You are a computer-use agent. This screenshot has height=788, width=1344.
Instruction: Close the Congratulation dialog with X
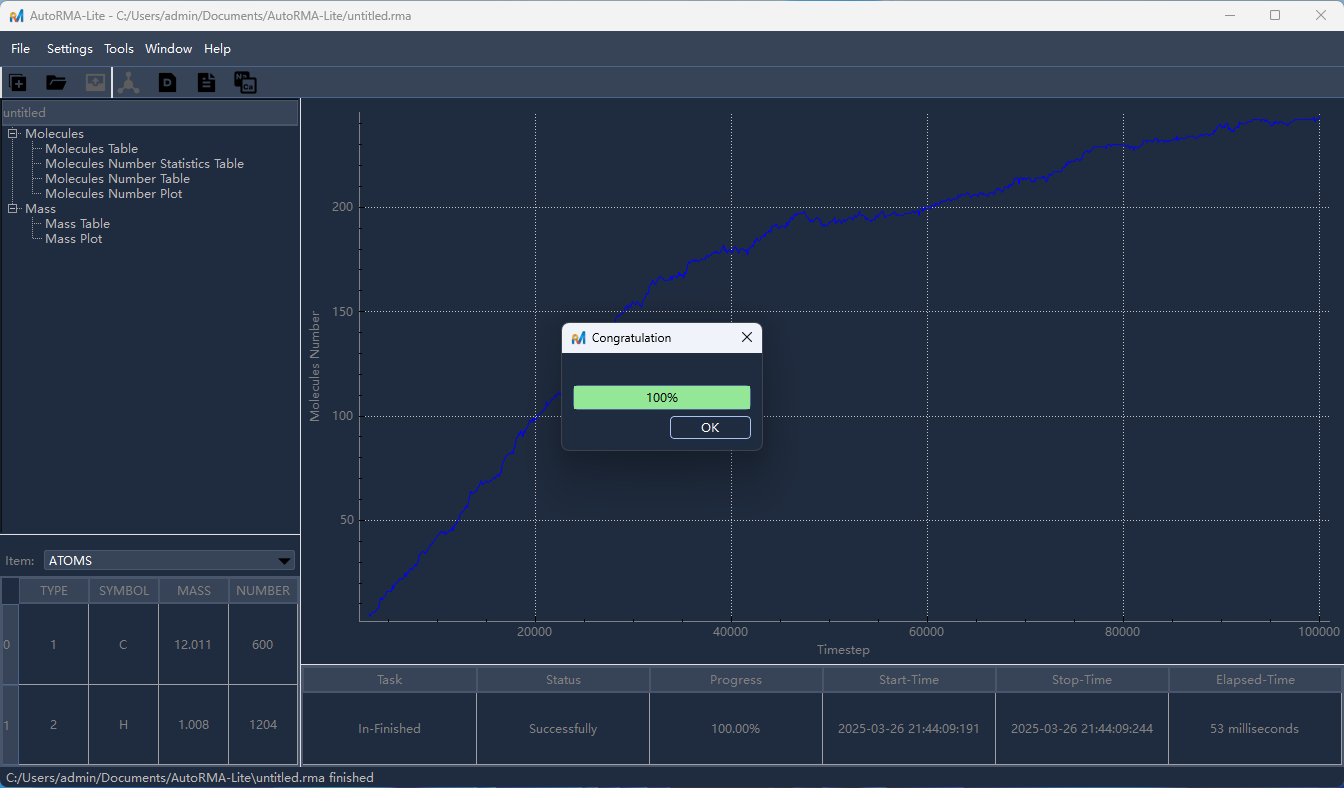746,338
